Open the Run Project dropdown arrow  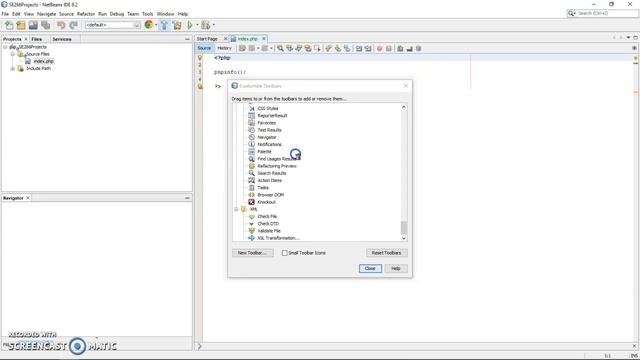coord(197,25)
